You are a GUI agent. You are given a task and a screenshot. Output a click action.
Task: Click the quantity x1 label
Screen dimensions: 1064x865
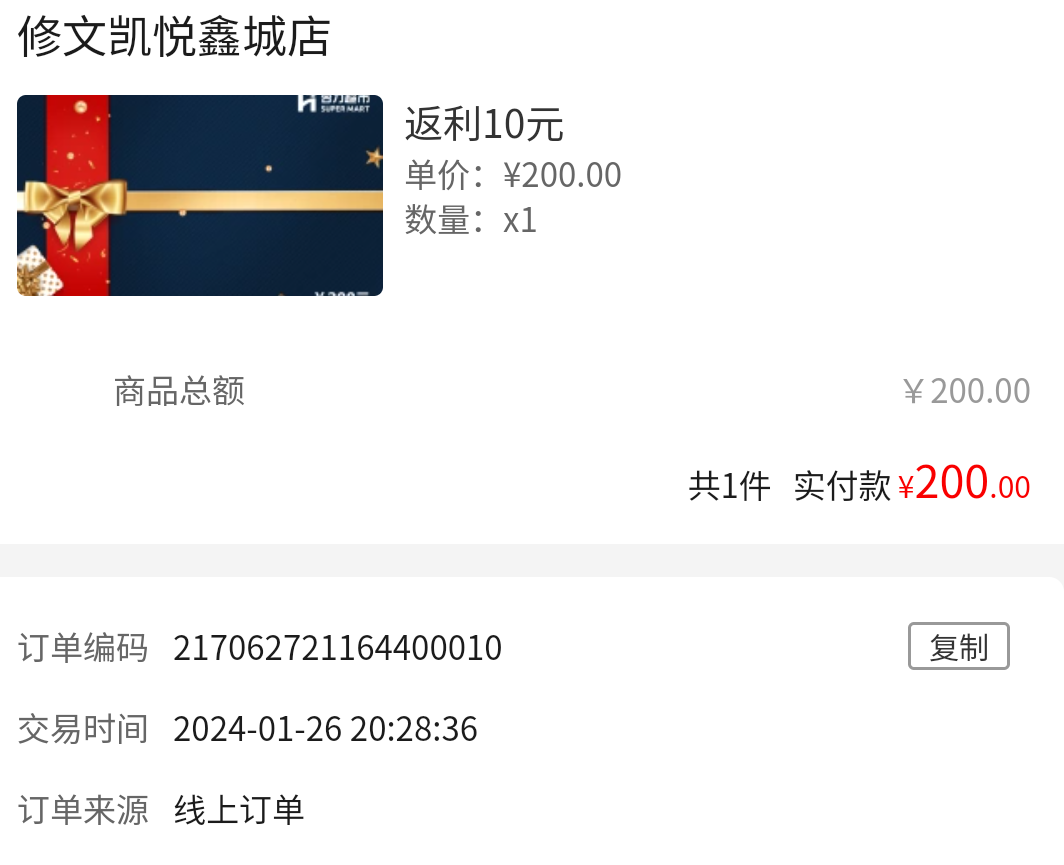point(520,220)
